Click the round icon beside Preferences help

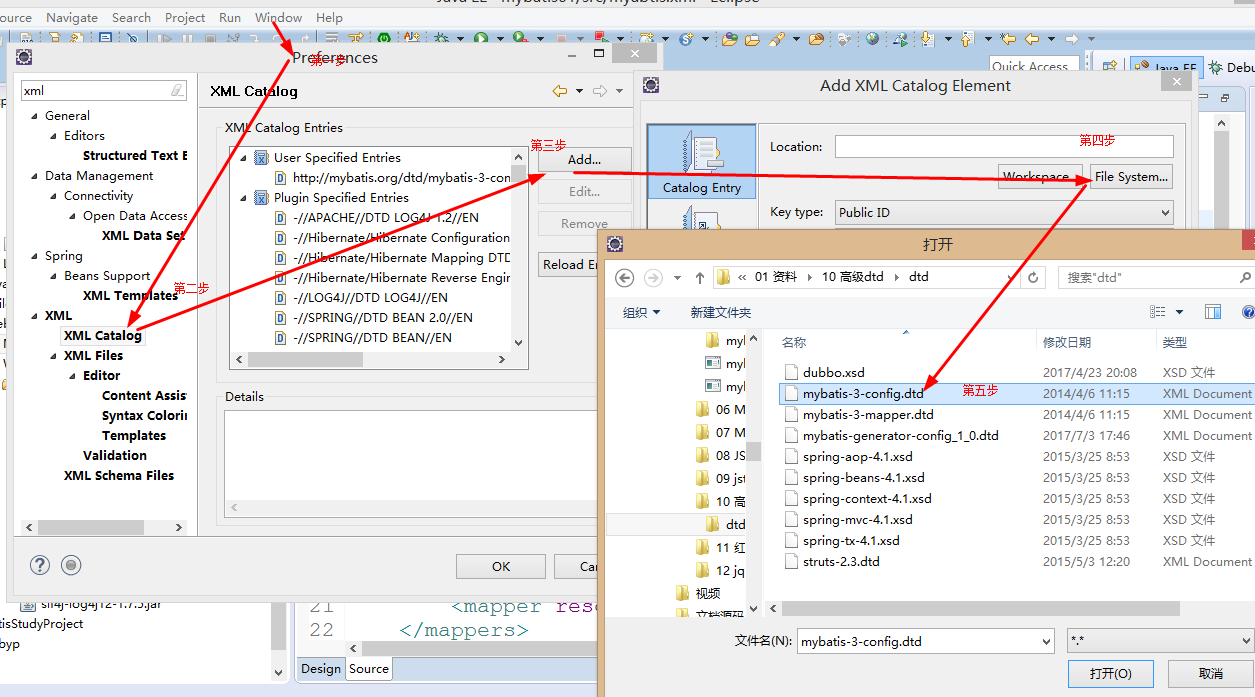[x=71, y=565]
